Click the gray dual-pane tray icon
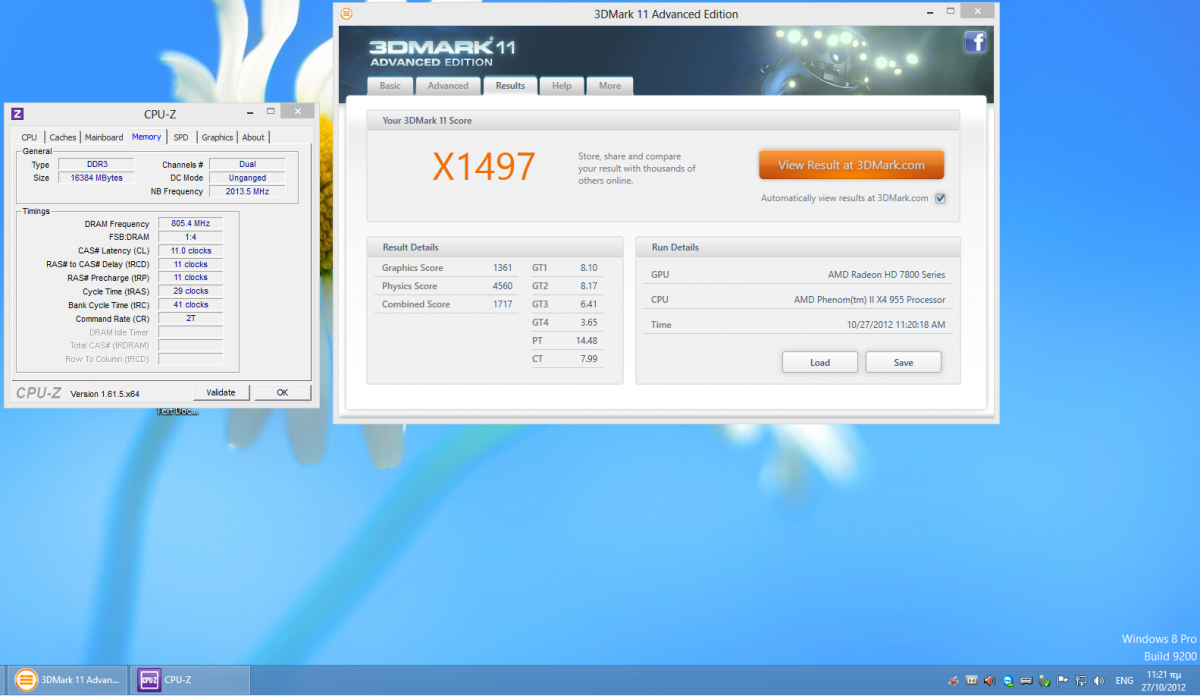The width and height of the screenshot is (1200, 696). click(x=971, y=680)
